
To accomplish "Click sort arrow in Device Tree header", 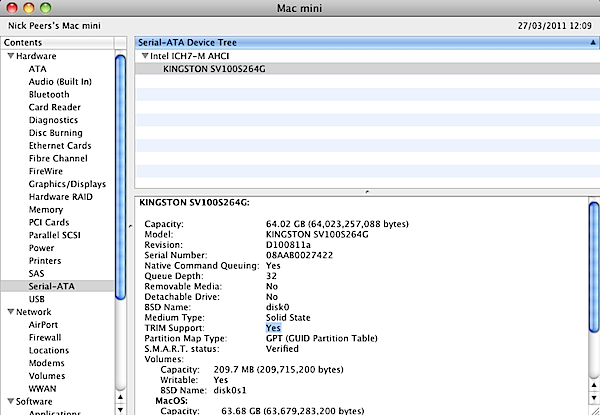I will click(593, 42).
